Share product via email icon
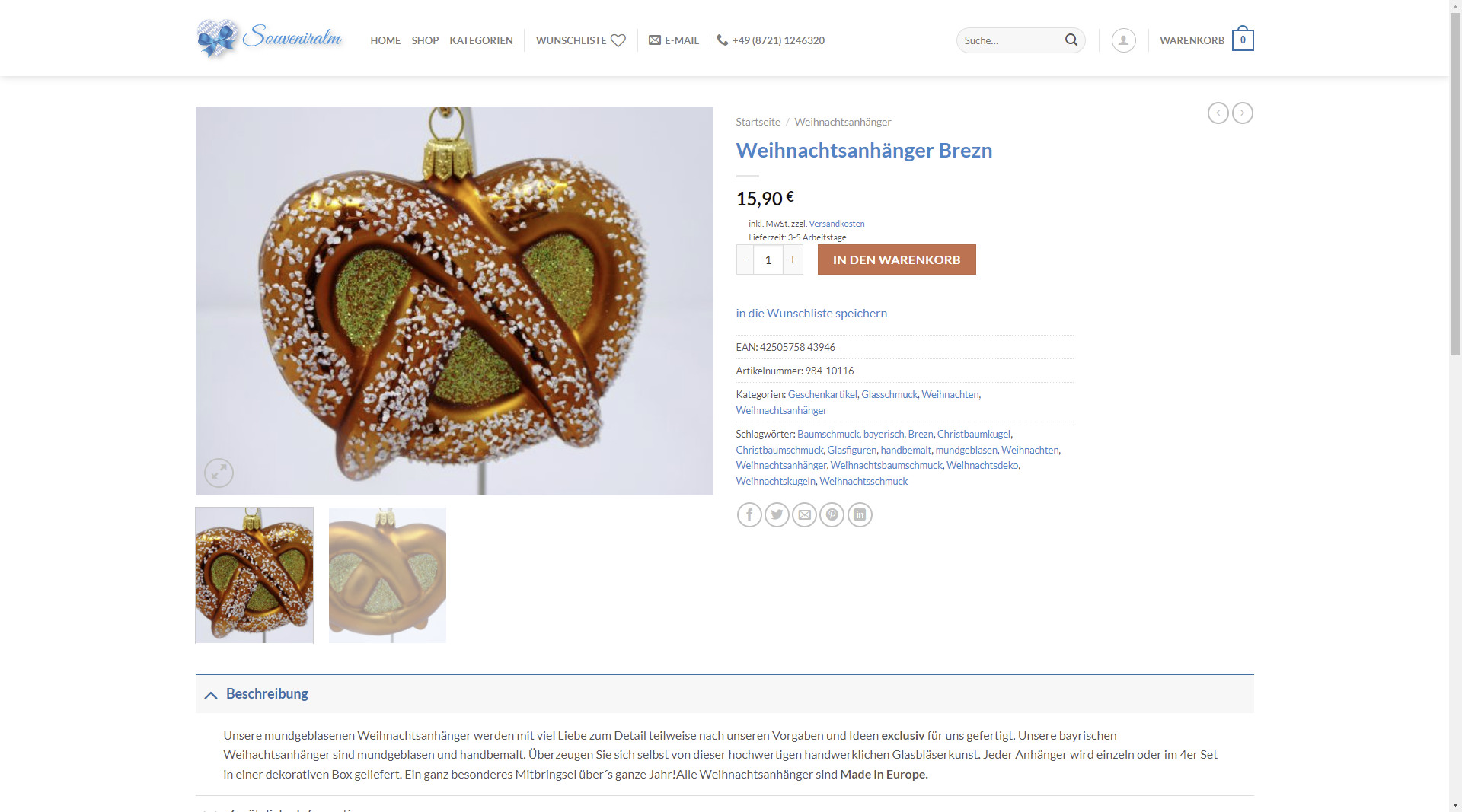This screenshot has height=812, width=1462. [804, 515]
